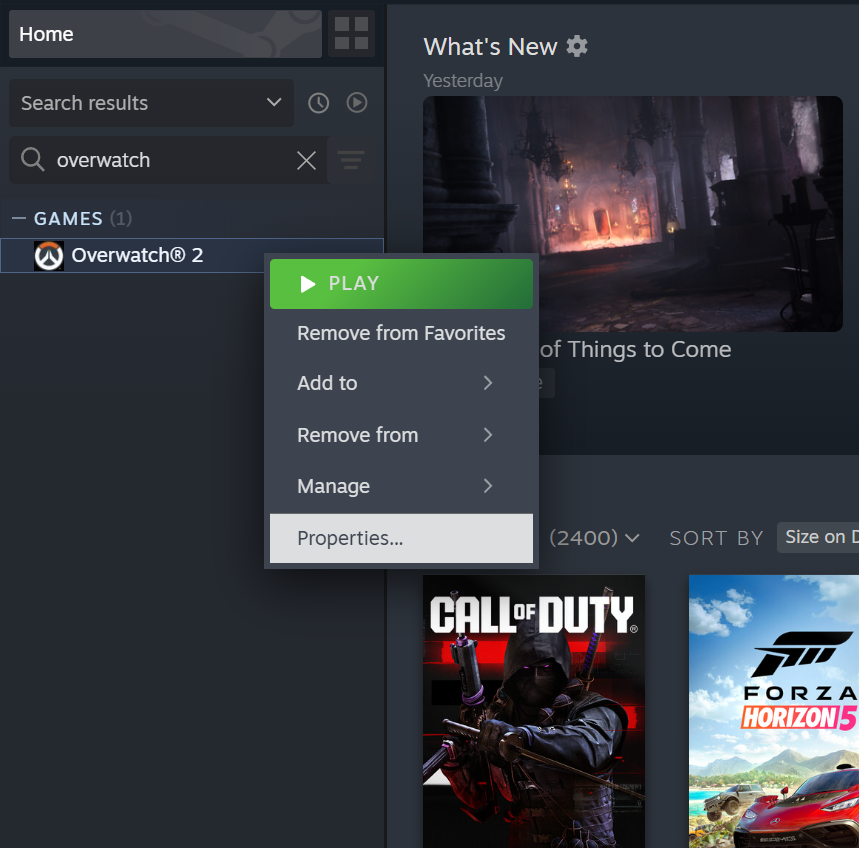The height and width of the screenshot is (848, 859).
Task: Clear the overwatch search text
Action: [x=306, y=161]
